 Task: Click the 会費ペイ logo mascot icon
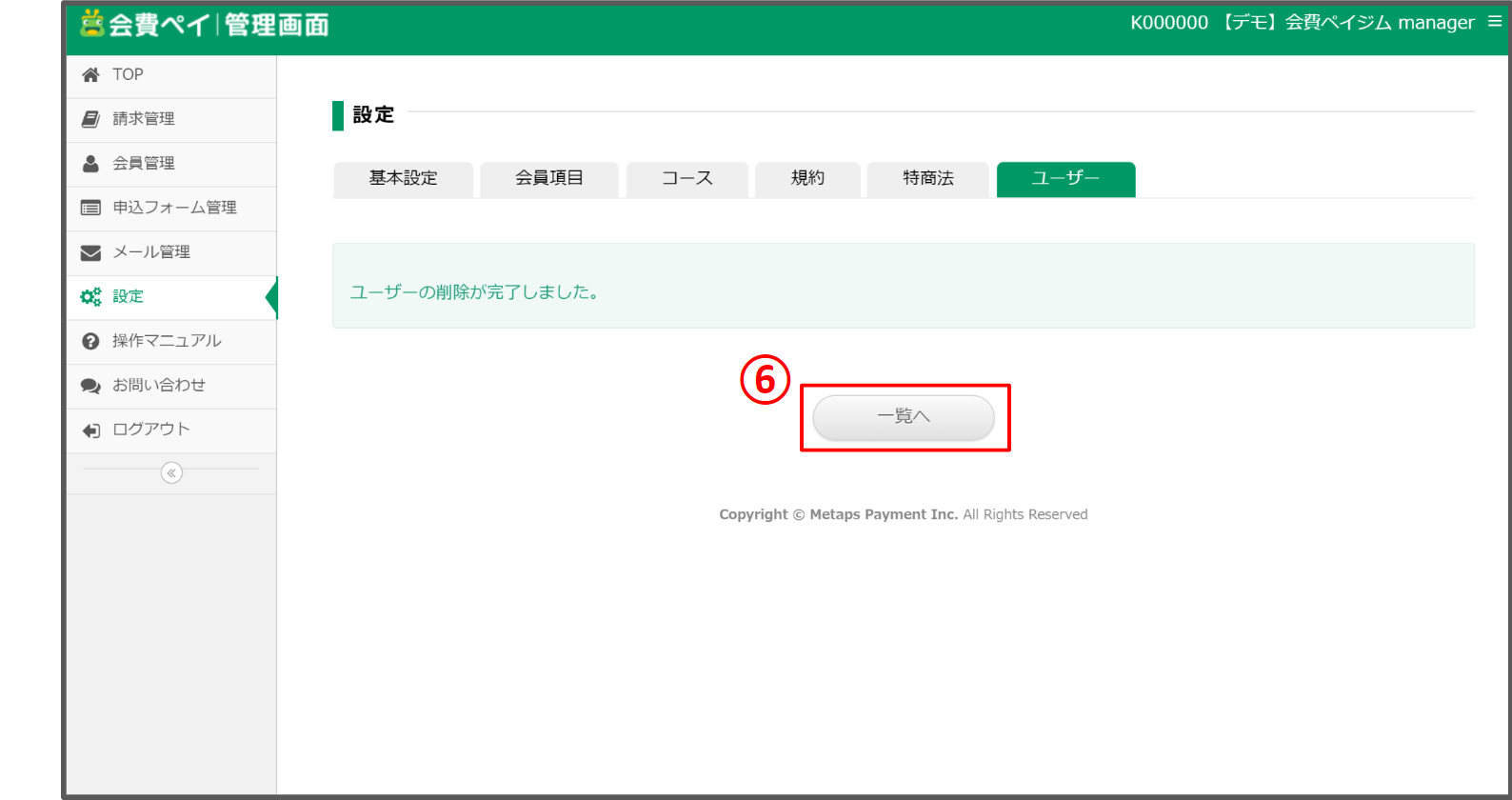(x=91, y=23)
